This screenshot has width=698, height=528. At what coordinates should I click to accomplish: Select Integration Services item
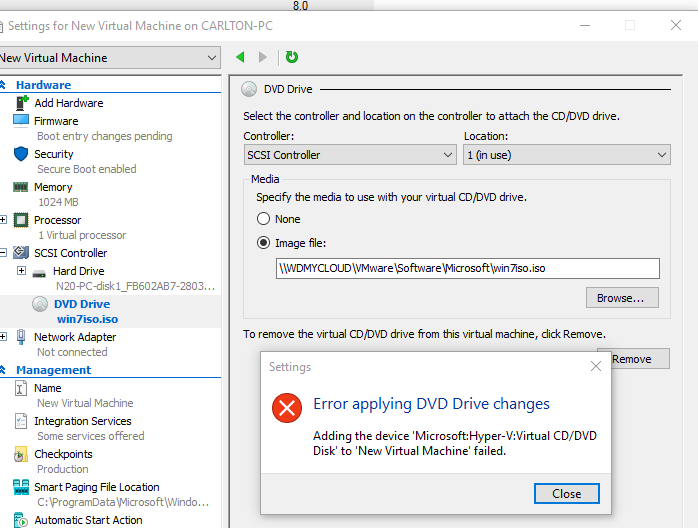pos(83,421)
